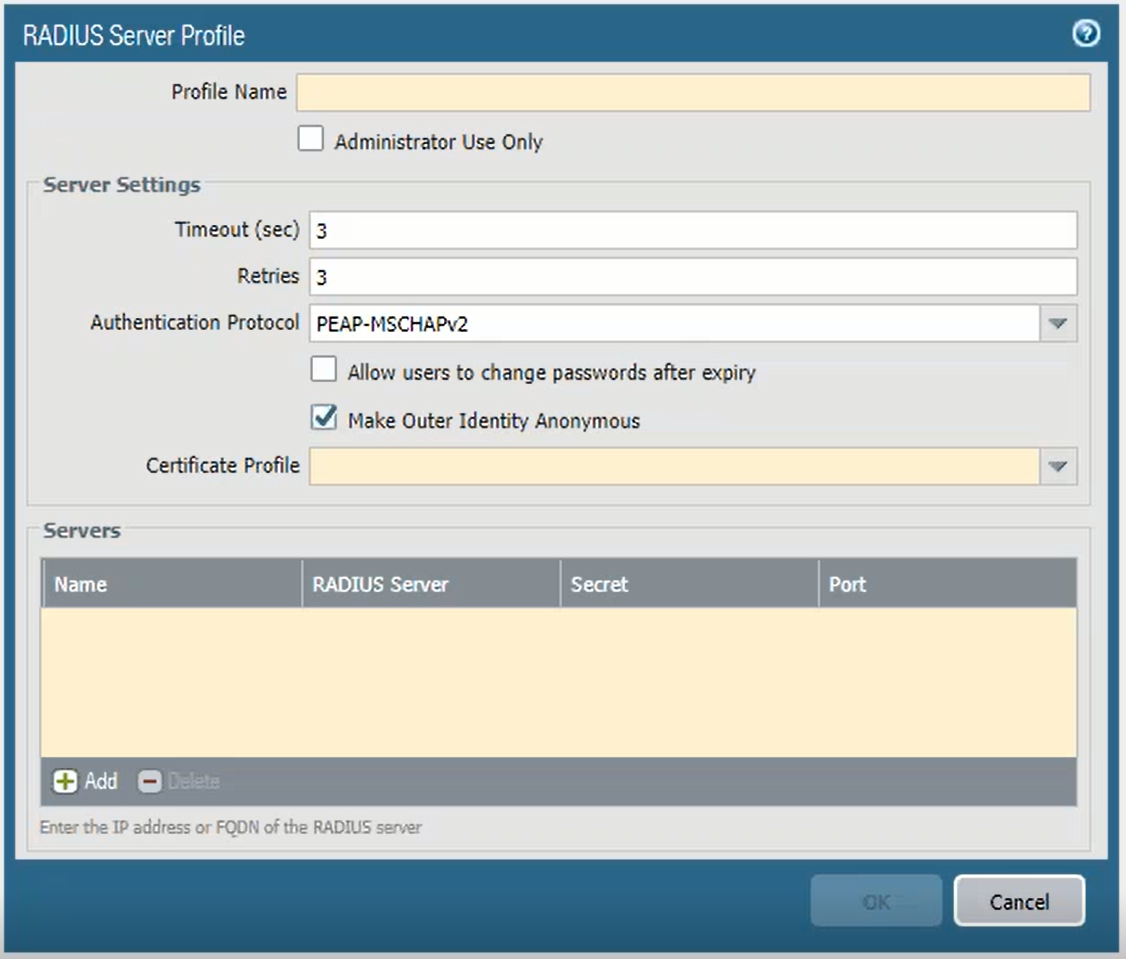Select the Timeout (sec) field
Viewport: 1126px width, 959px height.
point(692,230)
